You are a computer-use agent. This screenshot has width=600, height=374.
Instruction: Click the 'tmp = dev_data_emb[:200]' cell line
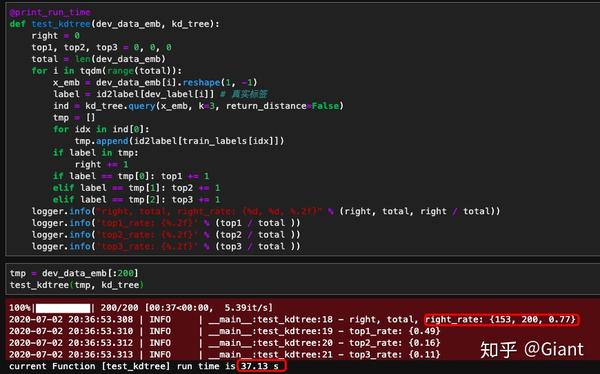tap(74, 273)
